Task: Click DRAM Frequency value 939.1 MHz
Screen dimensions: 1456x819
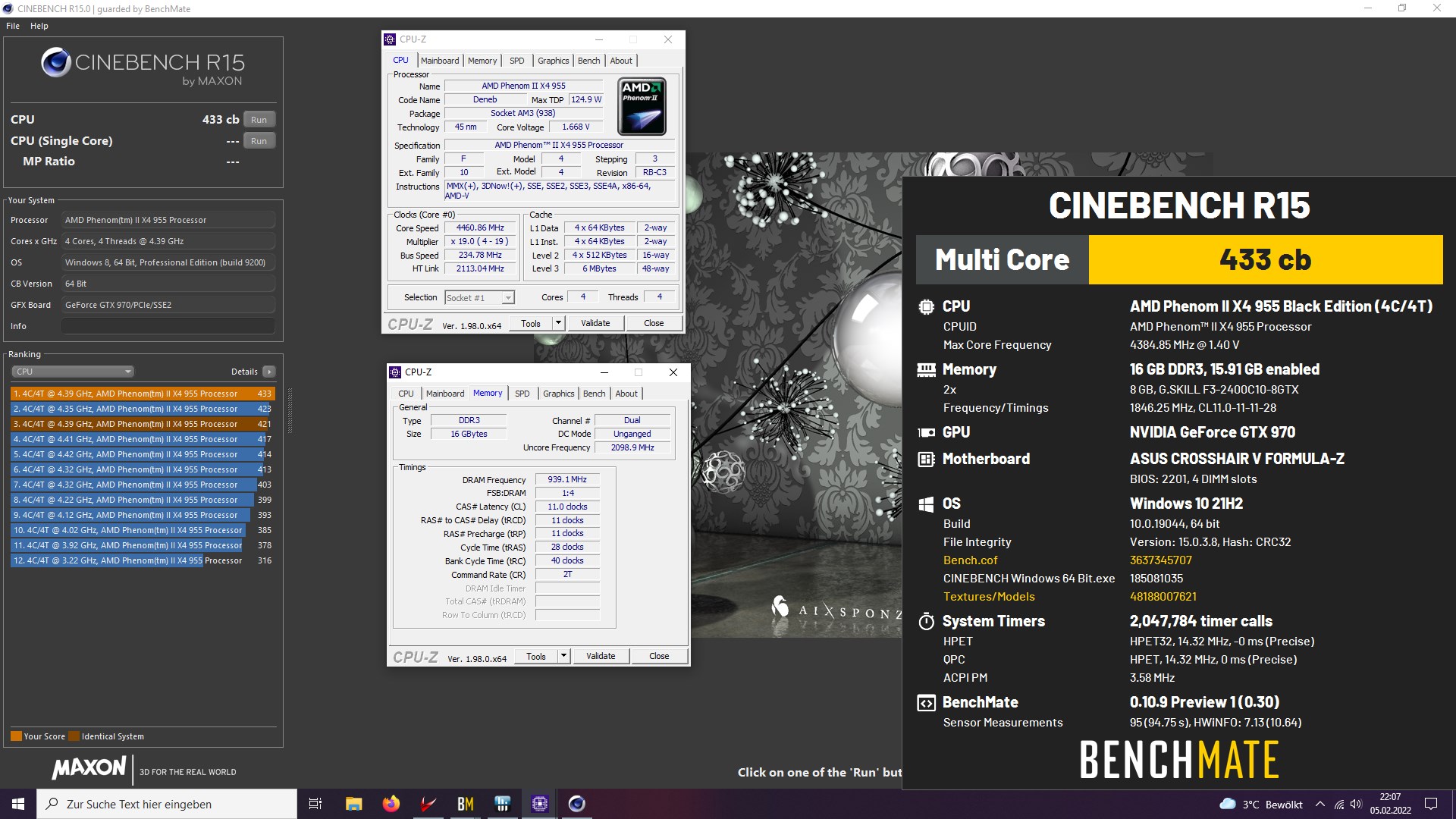Action: (567, 479)
